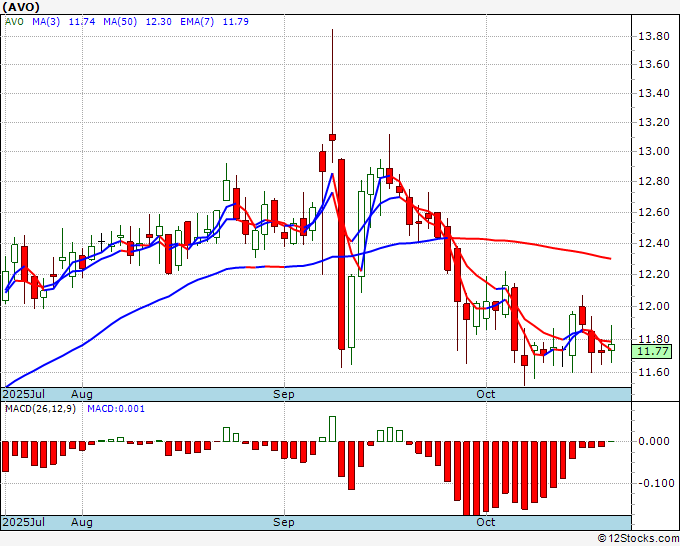Click the 12.20 price axis label
Screen dimensions: 680x546
654,275
